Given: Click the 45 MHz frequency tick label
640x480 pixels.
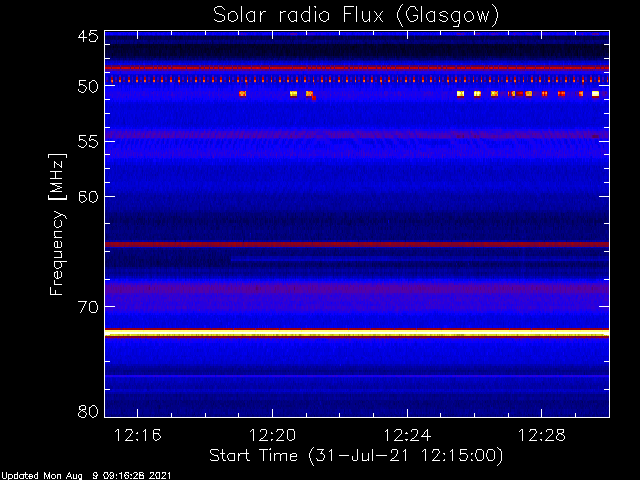Looking at the screenshot, I should point(87,37).
